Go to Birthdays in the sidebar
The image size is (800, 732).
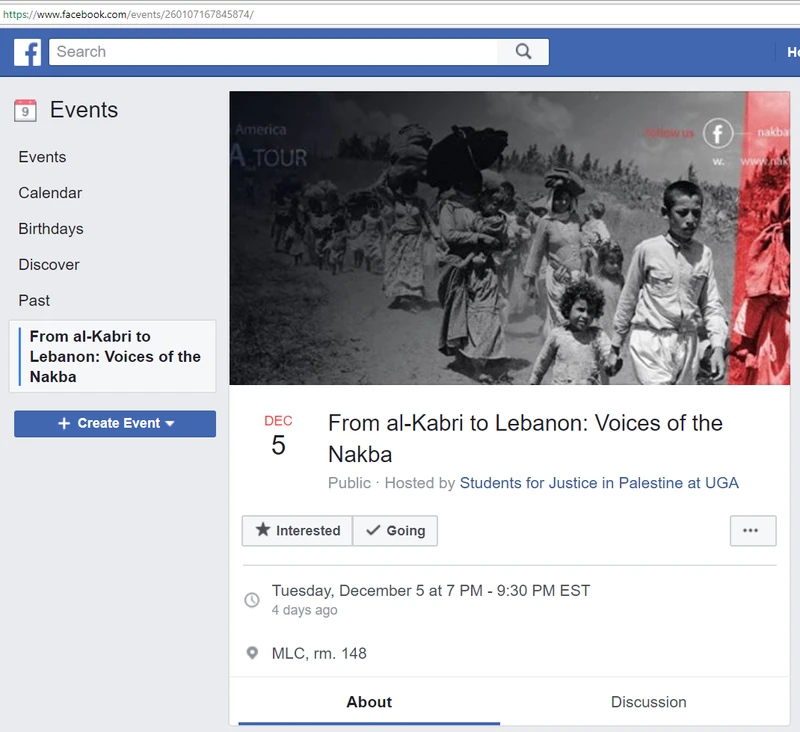pyautogui.click(x=51, y=229)
